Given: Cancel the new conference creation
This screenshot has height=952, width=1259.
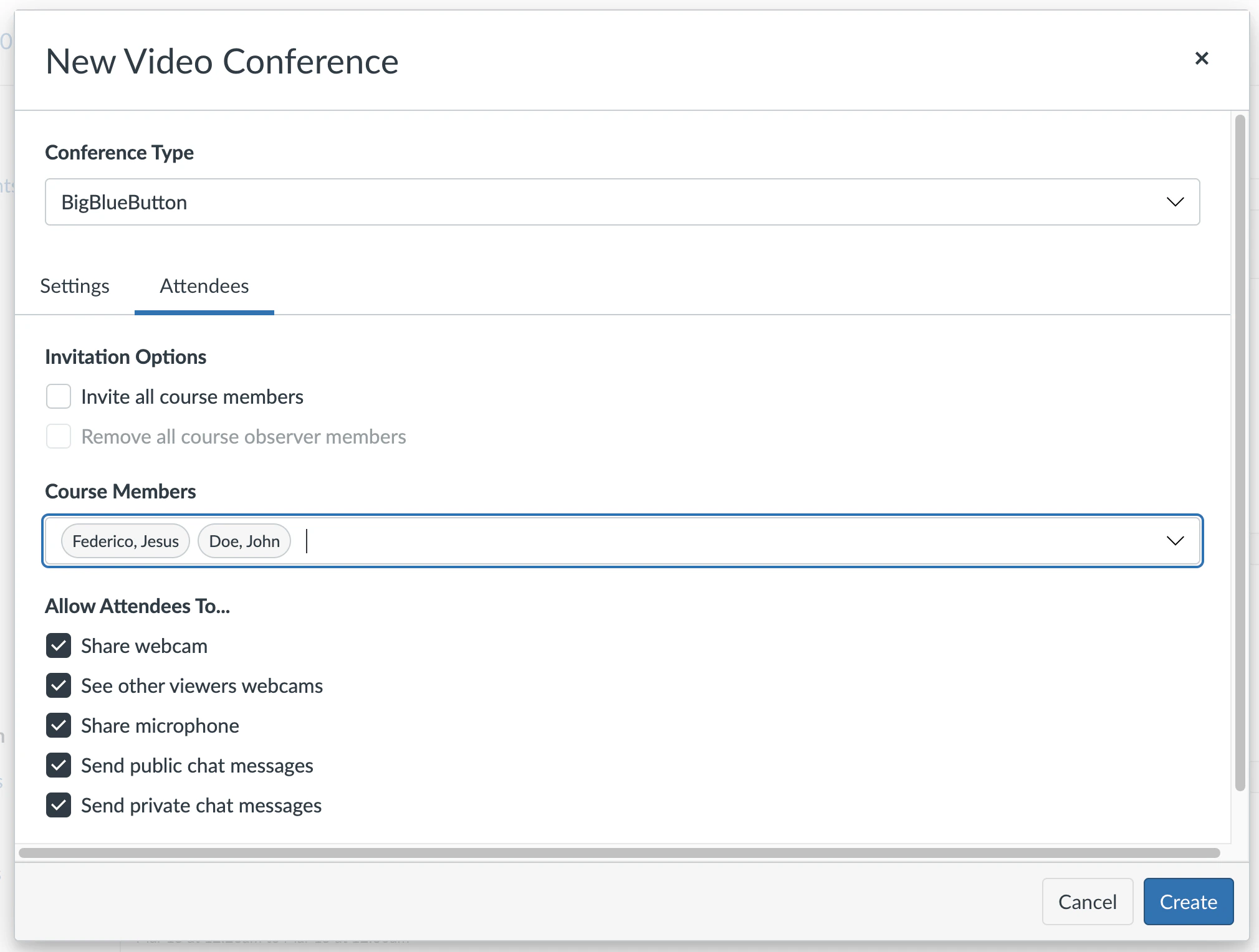Looking at the screenshot, I should click(1087, 902).
